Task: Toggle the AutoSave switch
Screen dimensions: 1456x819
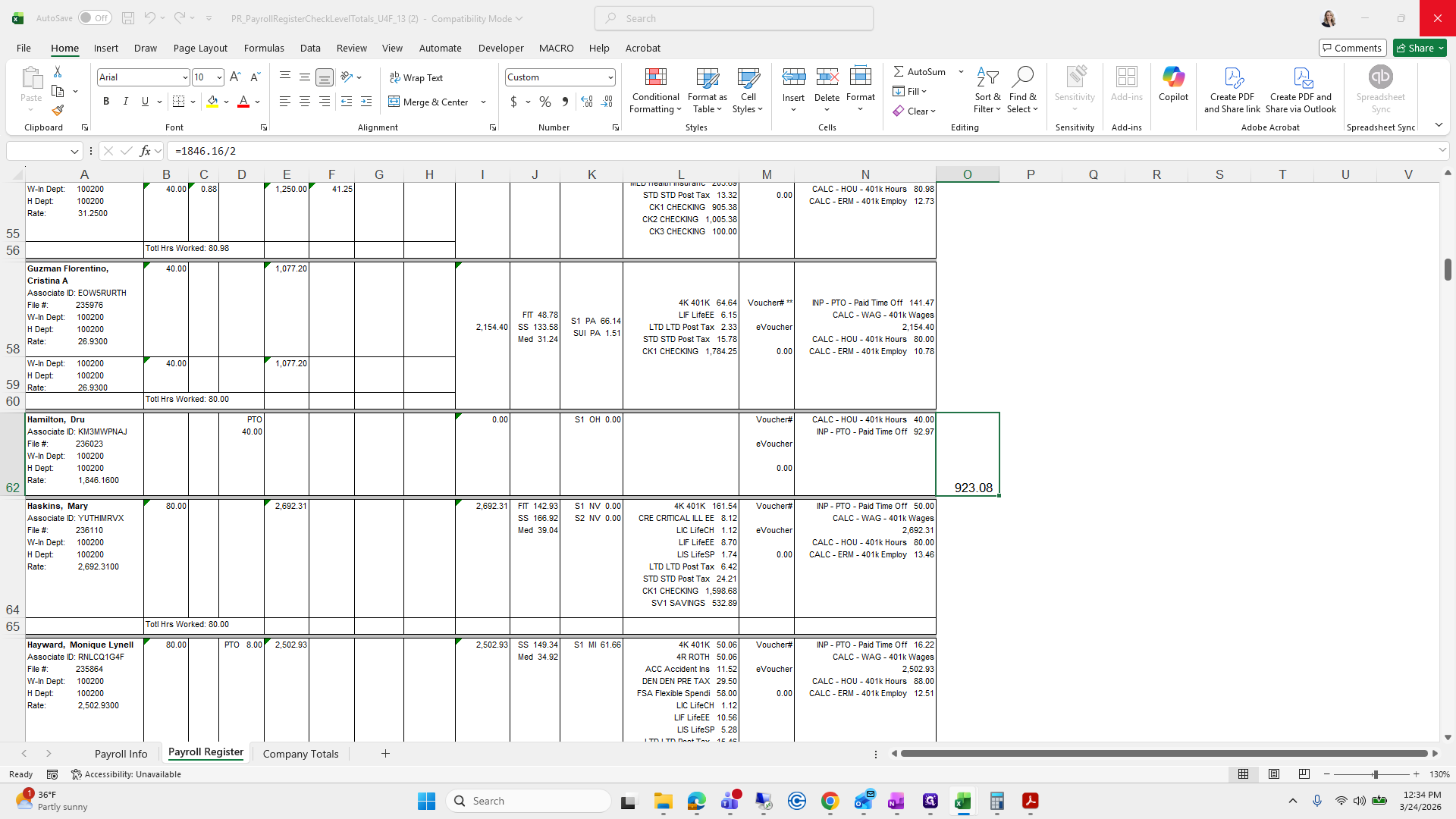Action: [95, 18]
